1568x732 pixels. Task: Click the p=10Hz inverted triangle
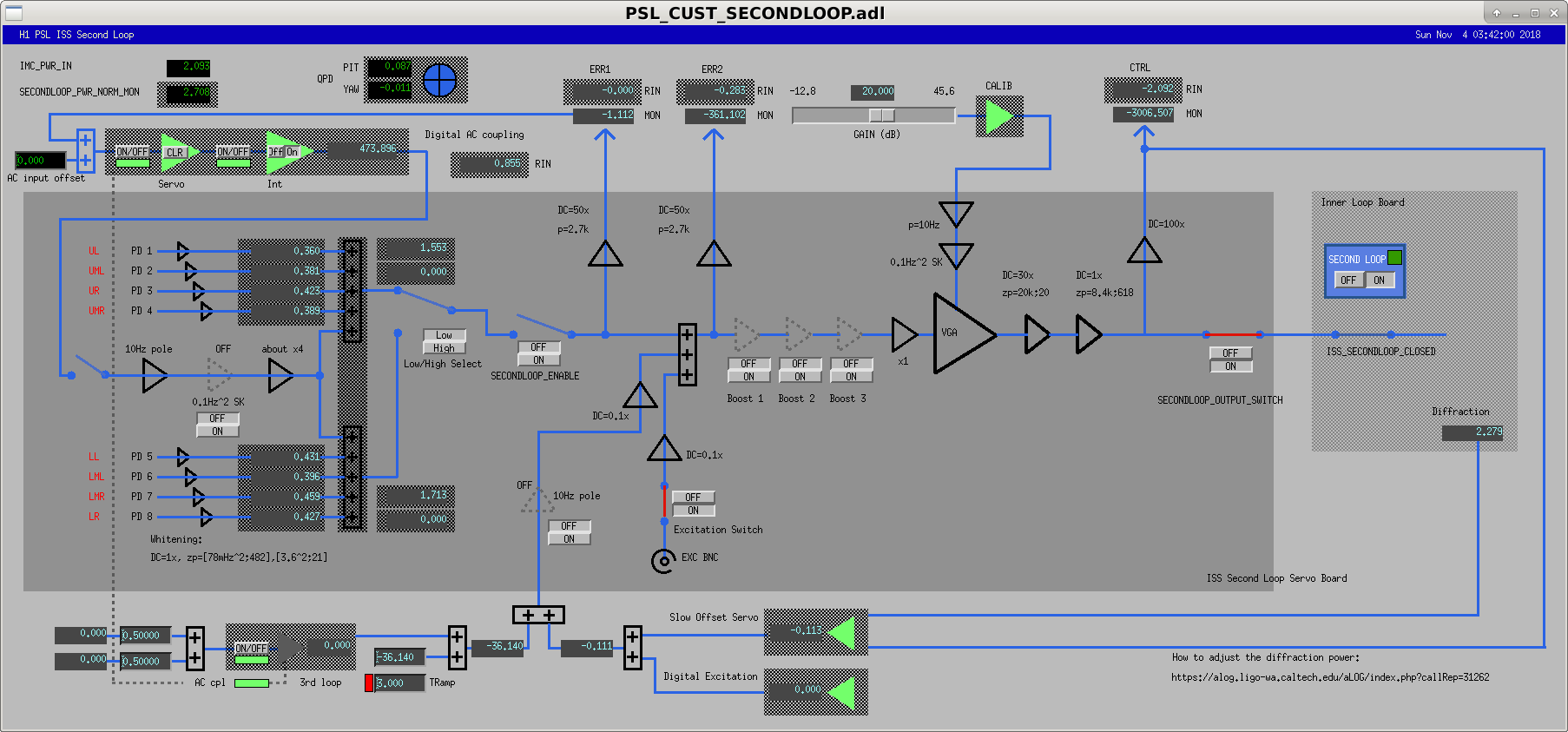(x=956, y=214)
